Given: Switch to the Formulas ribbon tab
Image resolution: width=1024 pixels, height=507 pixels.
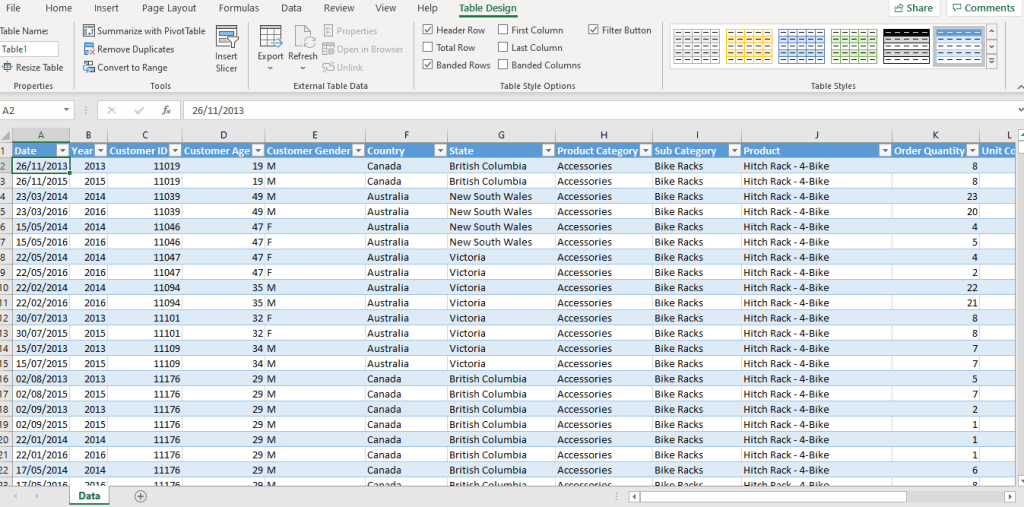Looking at the screenshot, I should 239,8.
